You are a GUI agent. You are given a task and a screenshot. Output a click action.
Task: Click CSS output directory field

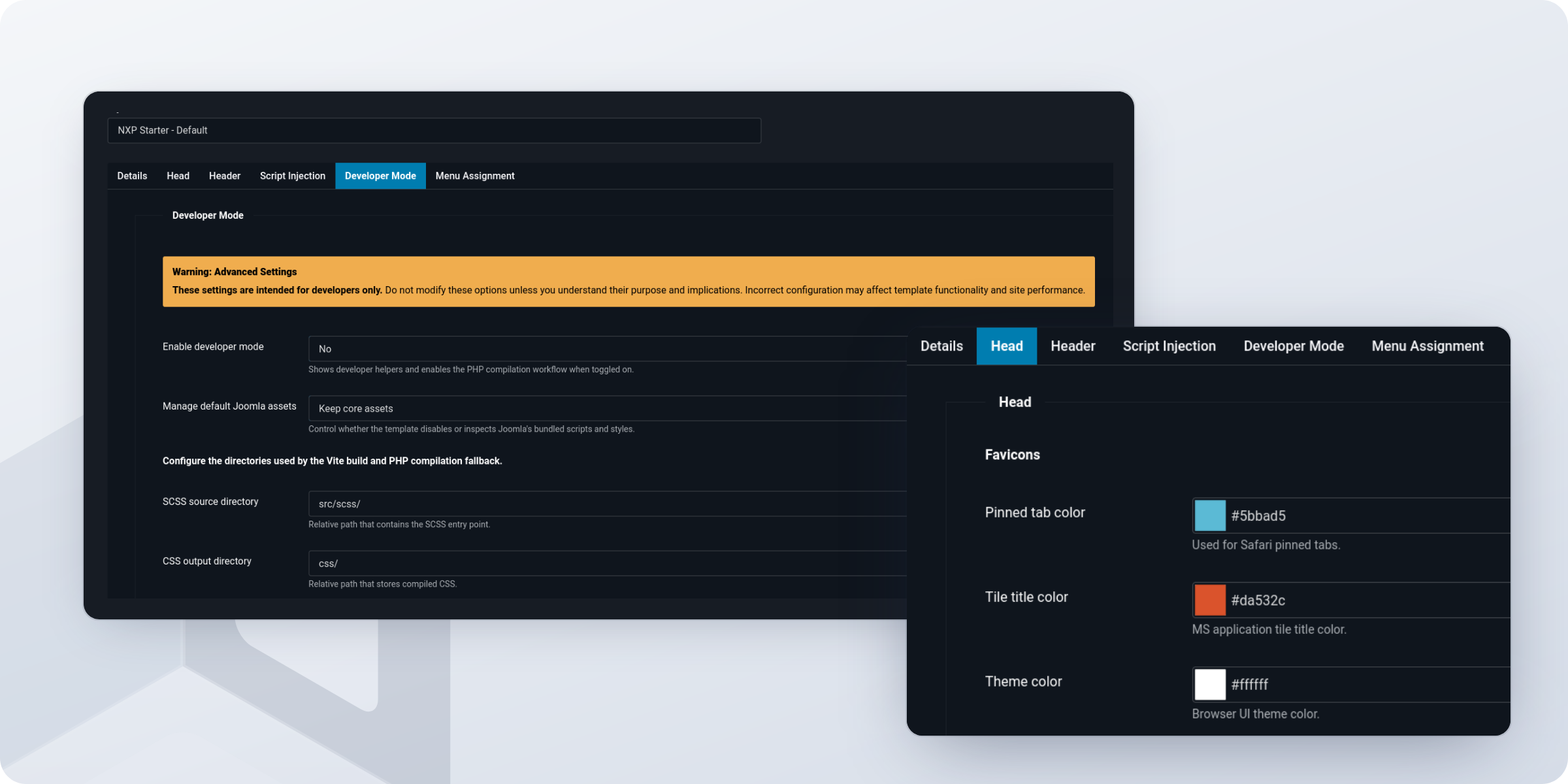pos(608,563)
